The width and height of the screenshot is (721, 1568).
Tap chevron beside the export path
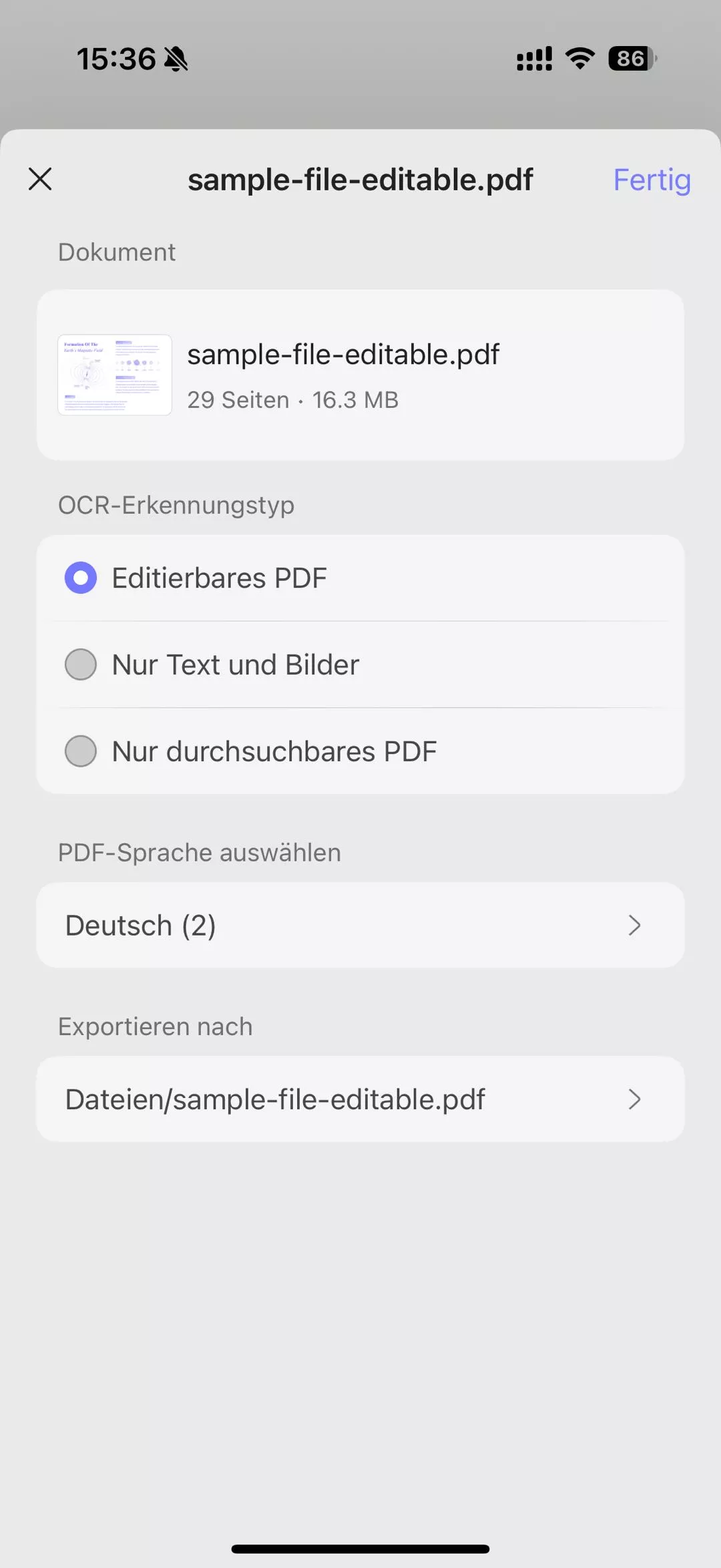(x=634, y=1099)
